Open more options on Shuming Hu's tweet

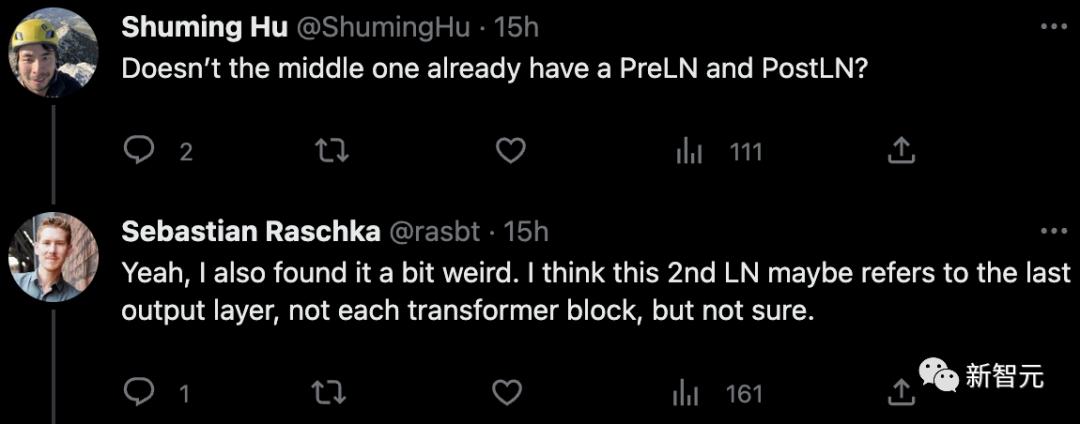click(1053, 27)
